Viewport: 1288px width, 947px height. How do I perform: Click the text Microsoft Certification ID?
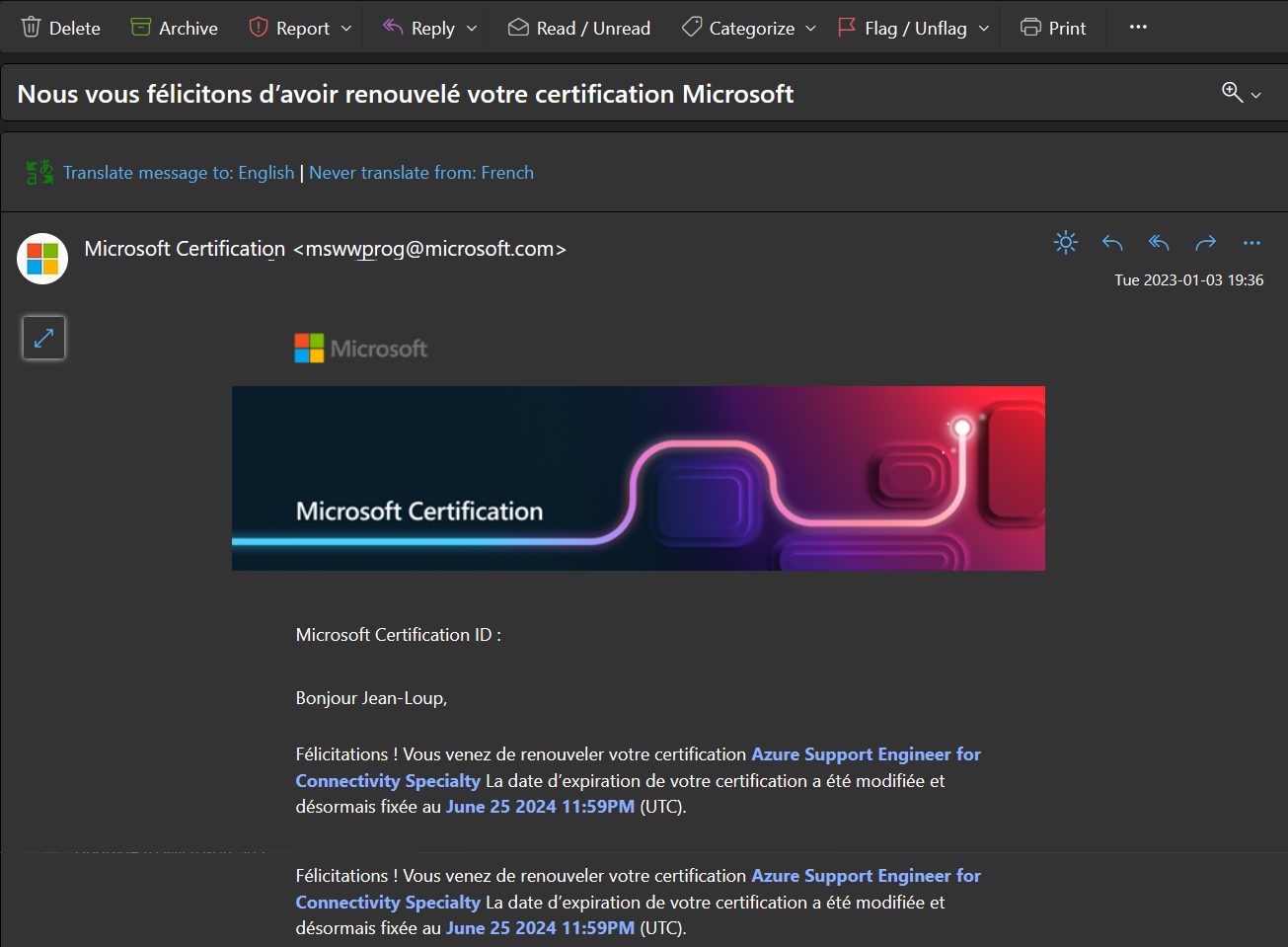click(x=399, y=635)
